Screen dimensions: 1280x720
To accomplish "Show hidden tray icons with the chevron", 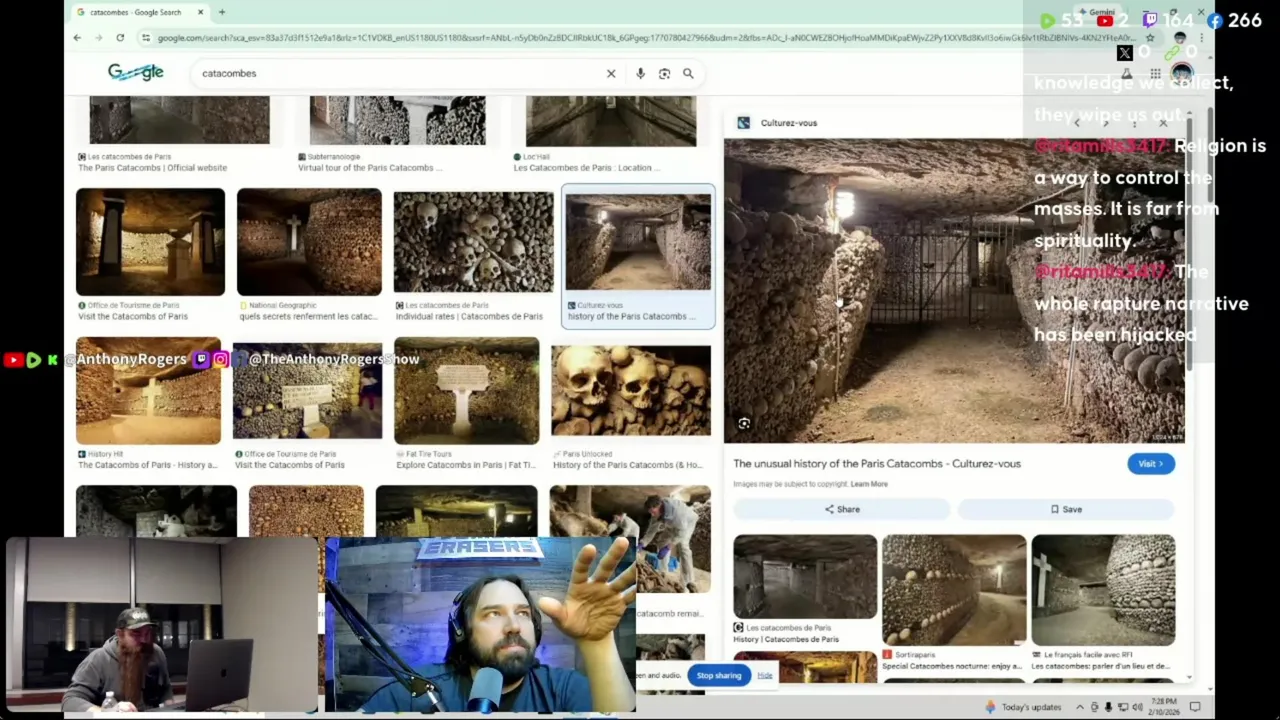I will coord(1081,707).
